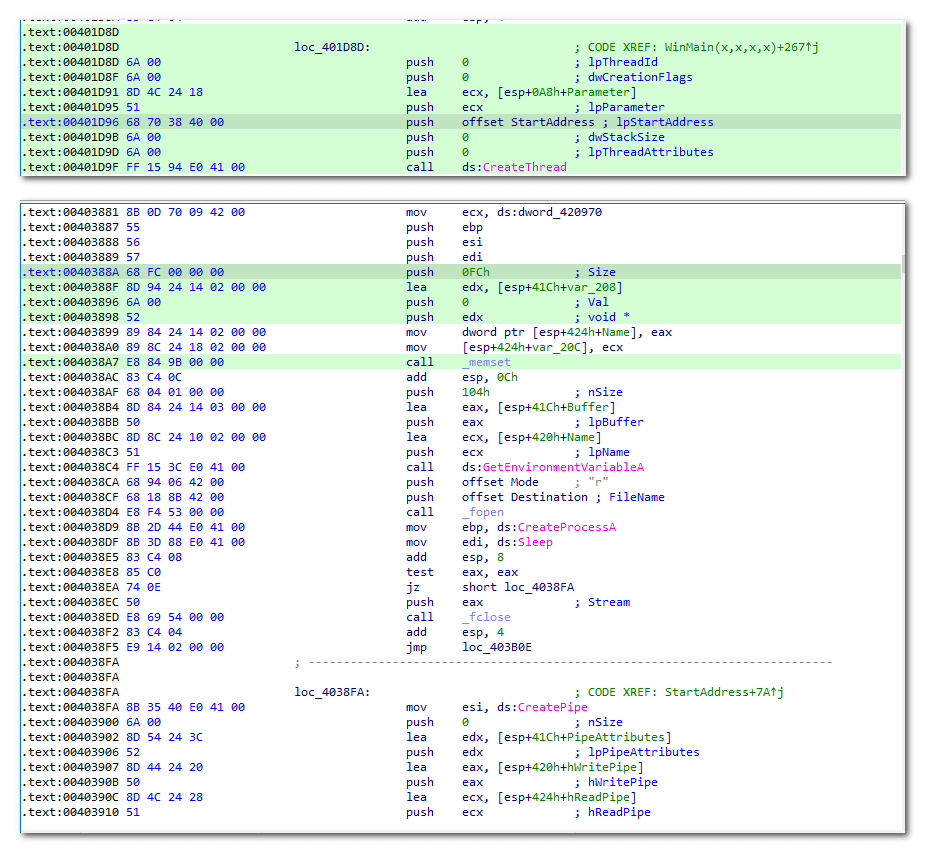
Task: Select the offset StartAddress operand
Action: coord(528,122)
